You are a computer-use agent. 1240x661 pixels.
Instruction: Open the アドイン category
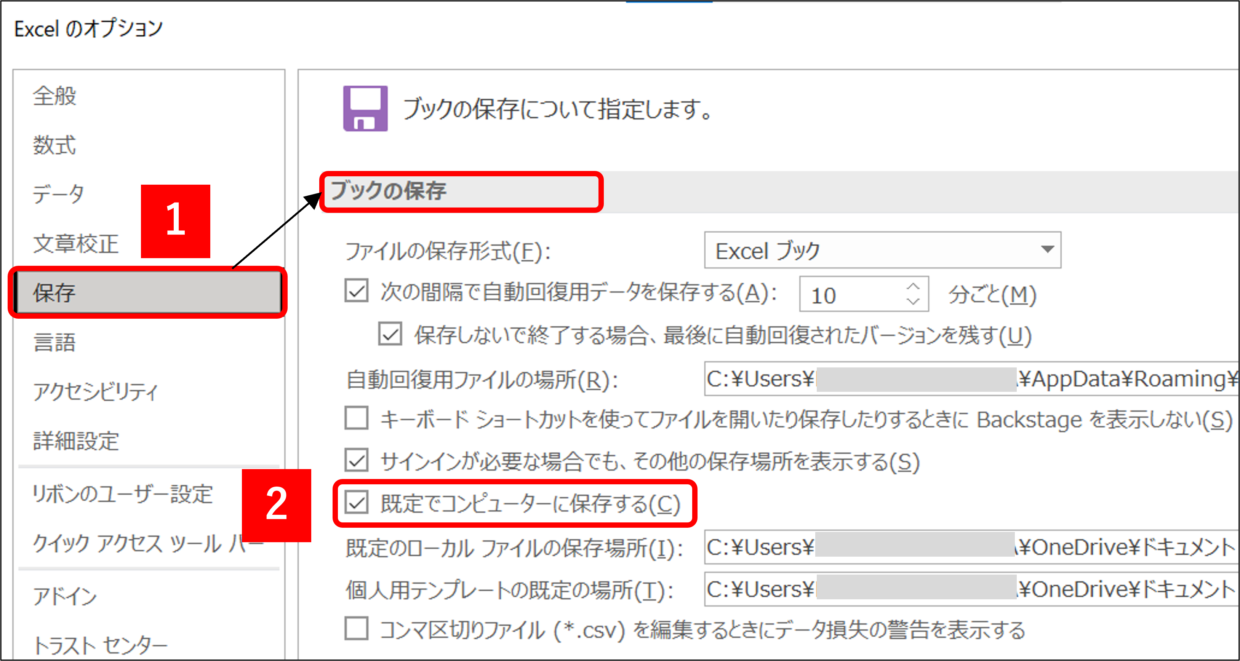coord(65,596)
